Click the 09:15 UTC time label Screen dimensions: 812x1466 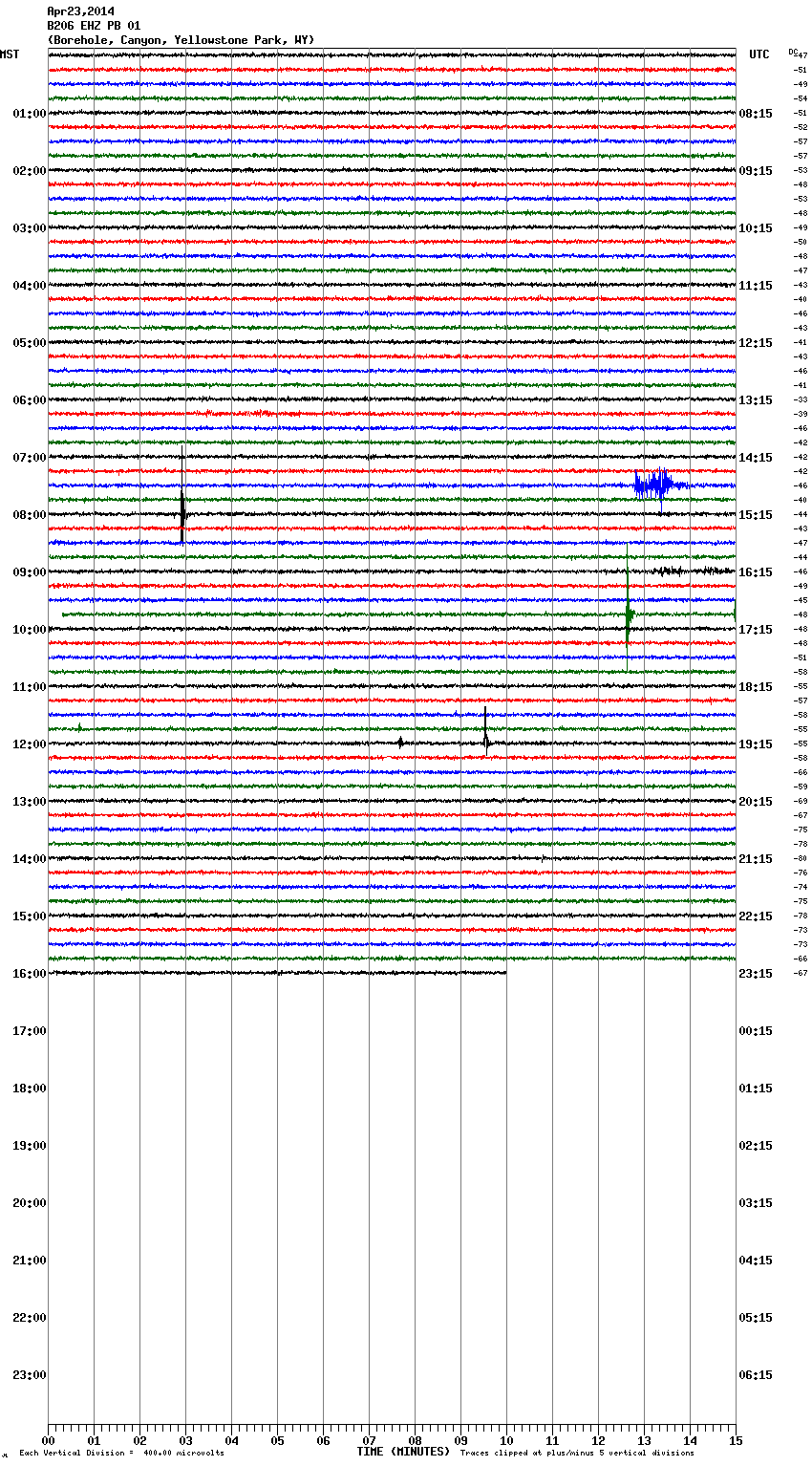756,171
